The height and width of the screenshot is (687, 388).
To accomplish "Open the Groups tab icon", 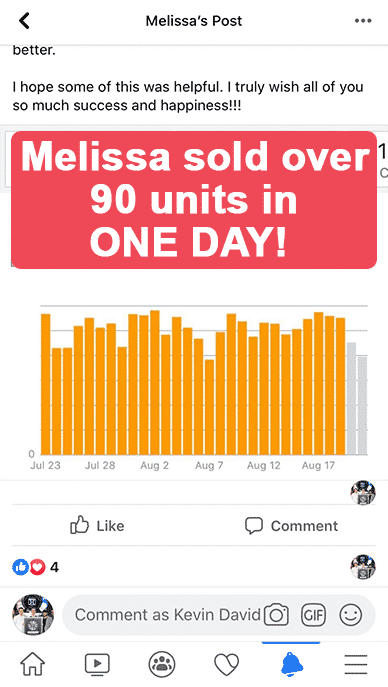I will [162, 664].
